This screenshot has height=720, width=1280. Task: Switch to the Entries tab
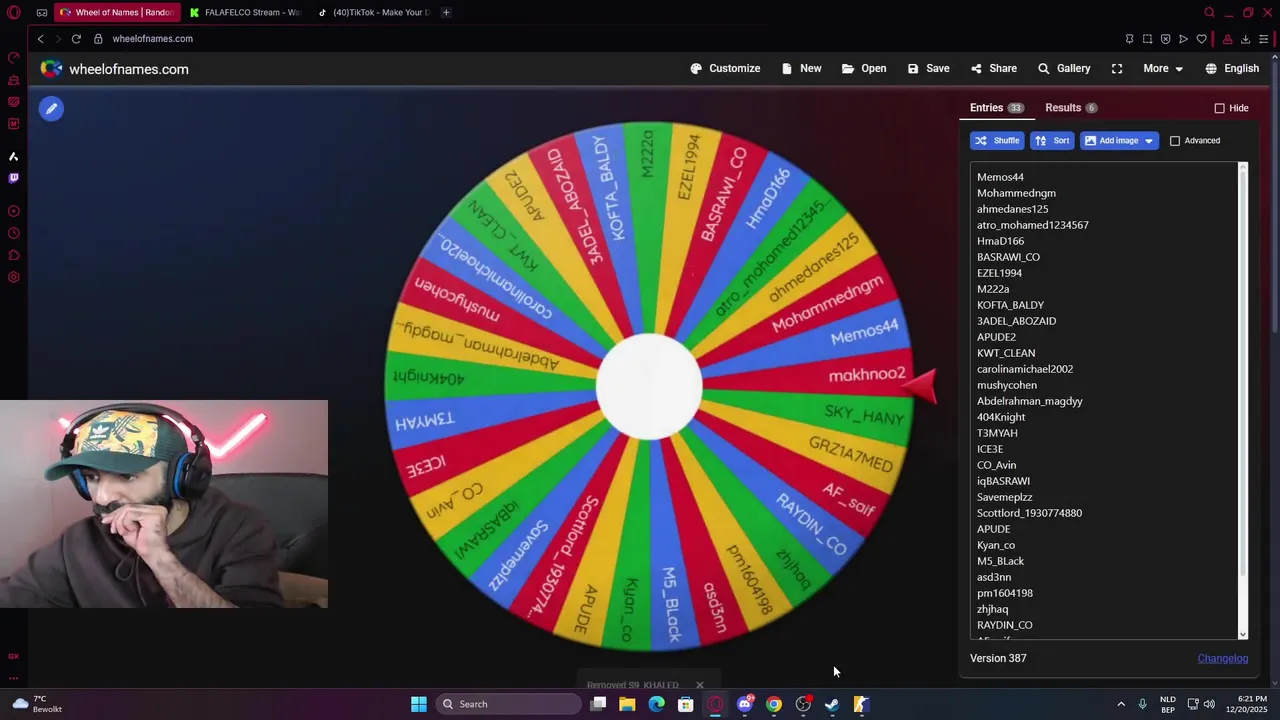click(x=996, y=108)
